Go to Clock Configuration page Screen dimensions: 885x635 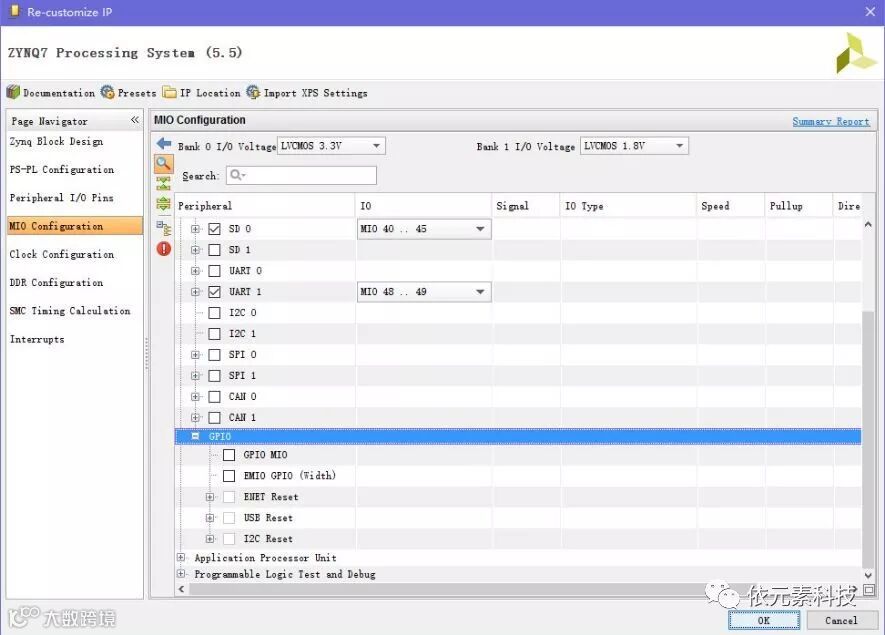62,255
